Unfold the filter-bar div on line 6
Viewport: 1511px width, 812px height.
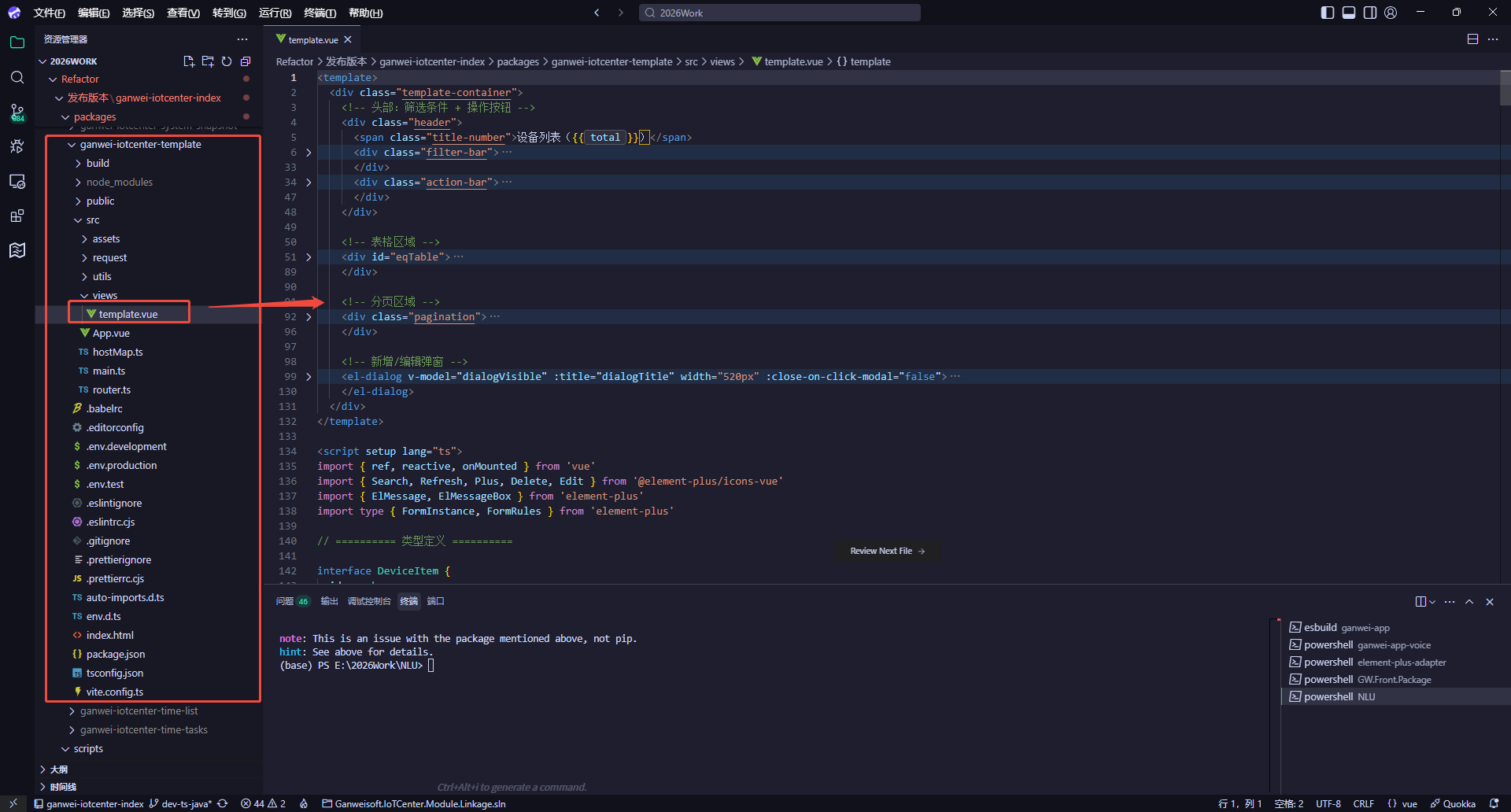pos(308,152)
